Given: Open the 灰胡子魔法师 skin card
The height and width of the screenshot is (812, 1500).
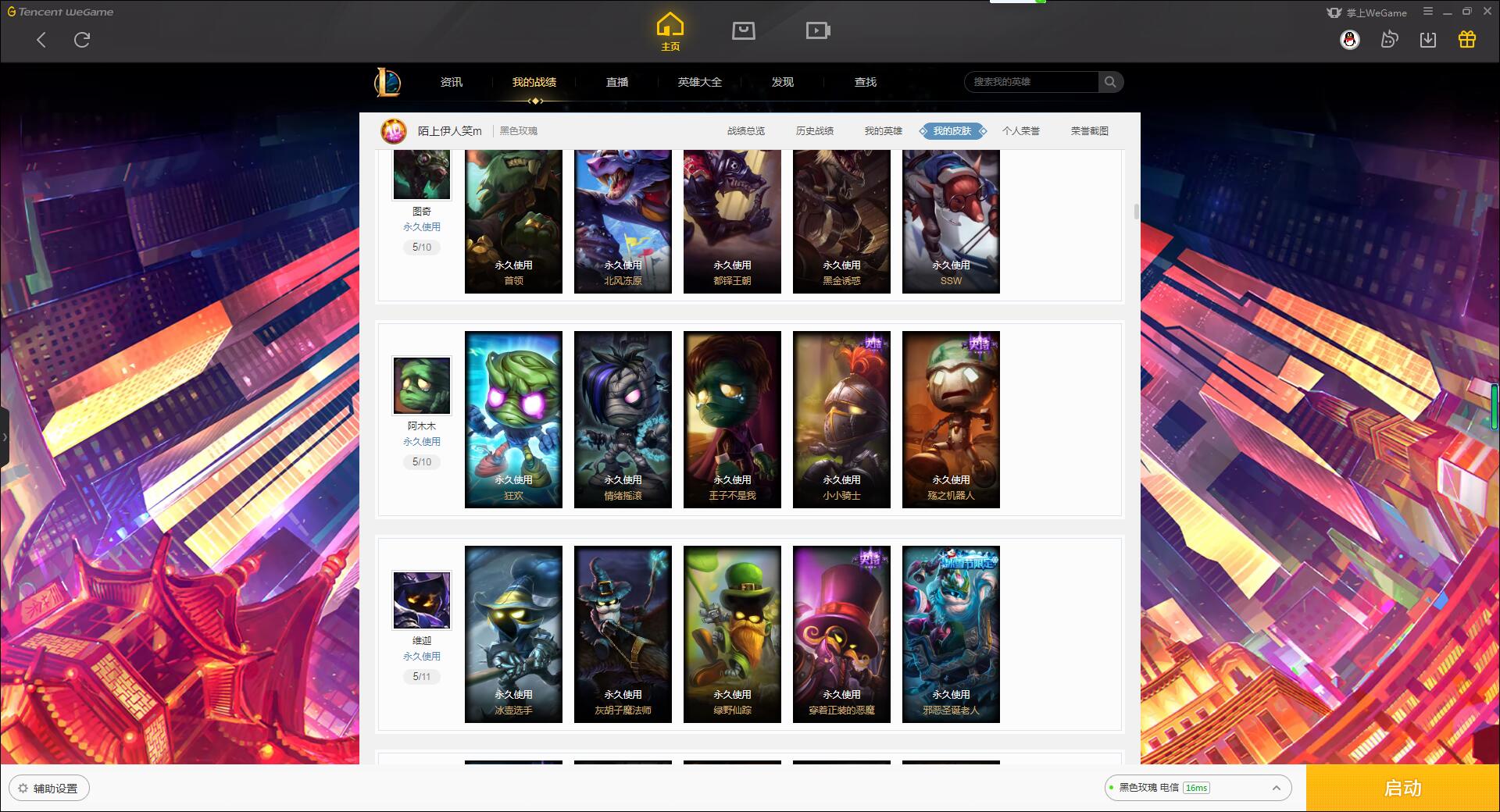Looking at the screenshot, I should click(623, 634).
